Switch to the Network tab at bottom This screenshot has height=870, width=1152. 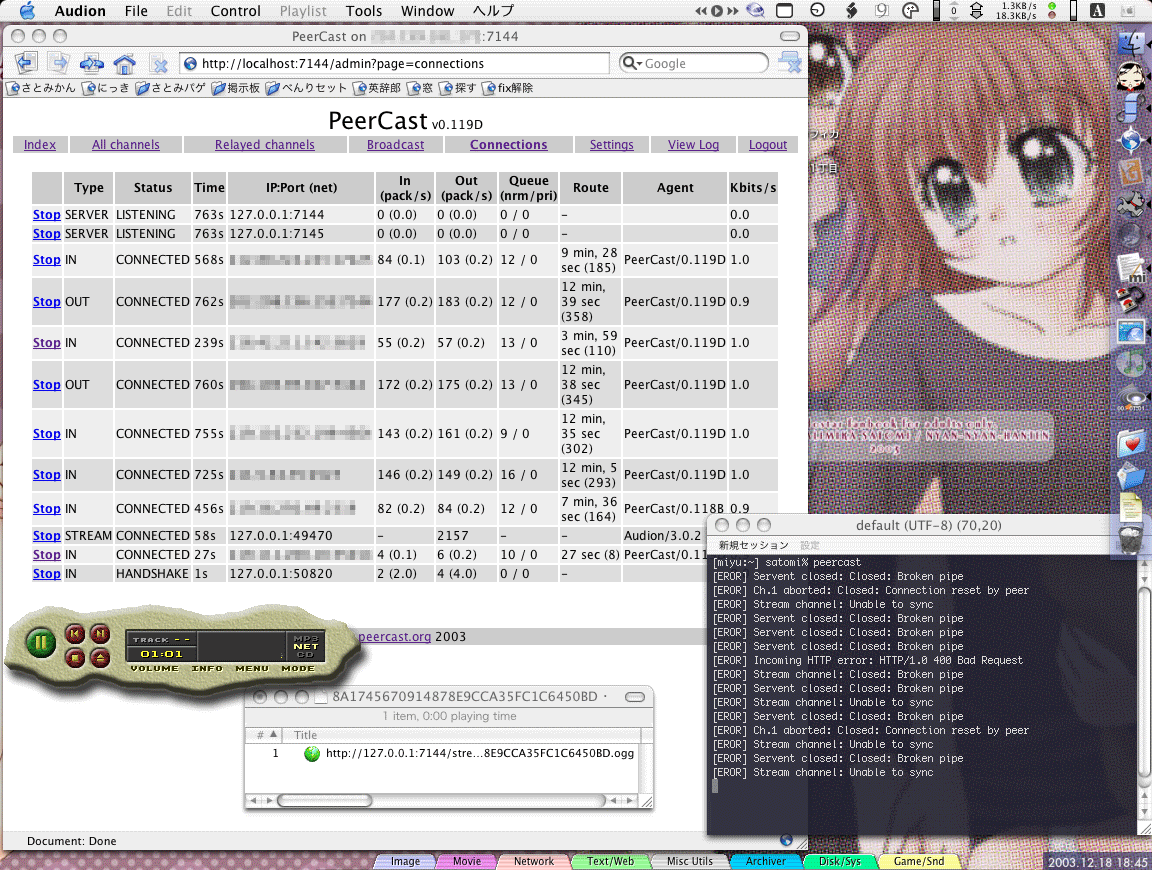coord(534,861)
